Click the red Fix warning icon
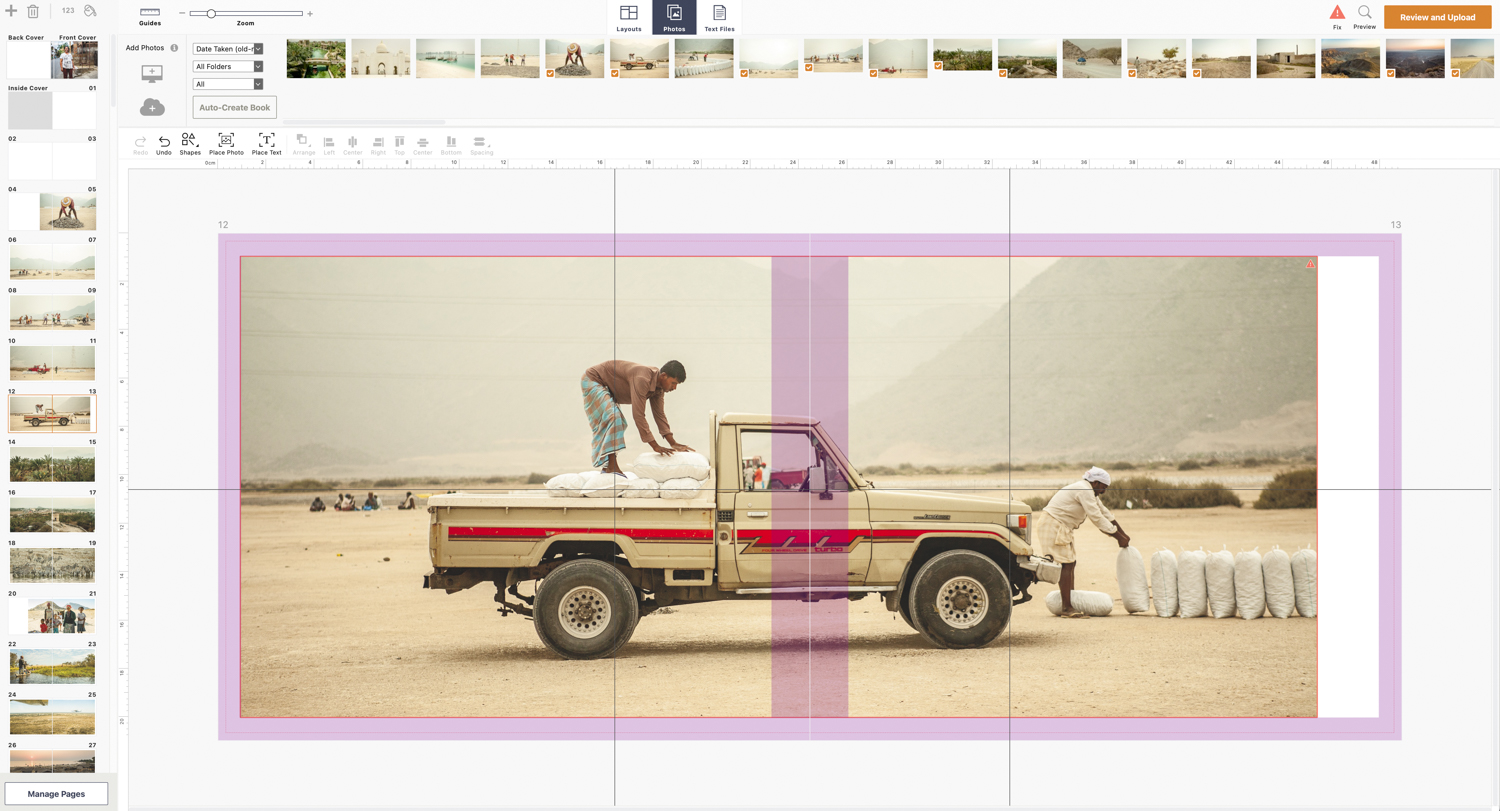Viewport: 1500px width, 811px height. 1337,12
